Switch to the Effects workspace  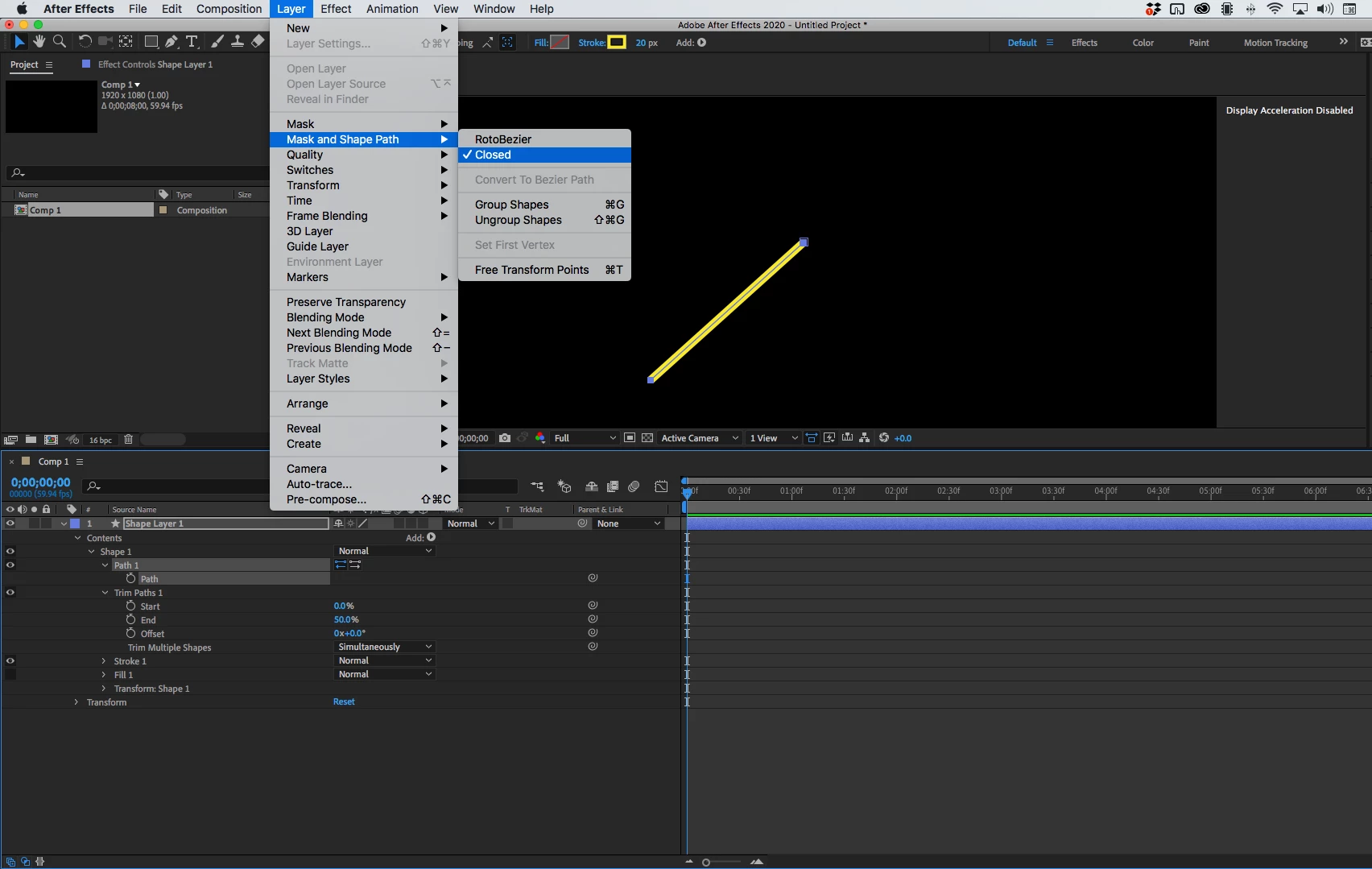click(1084, 43)
